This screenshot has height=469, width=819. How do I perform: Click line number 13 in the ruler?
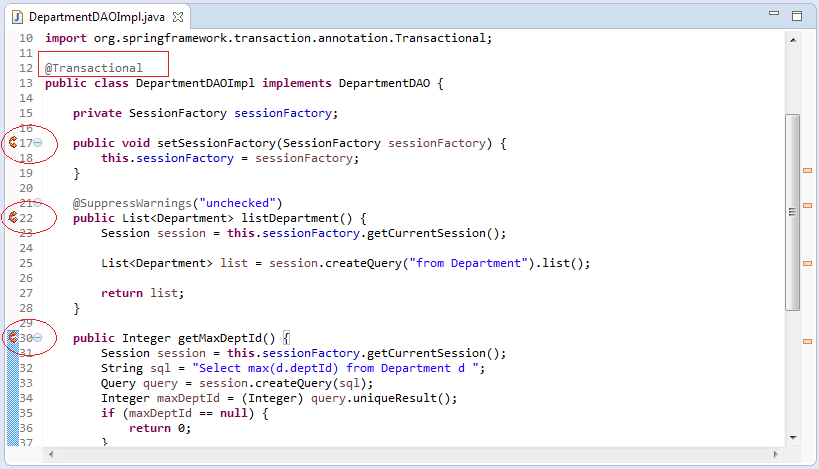[x=26, y=84]
